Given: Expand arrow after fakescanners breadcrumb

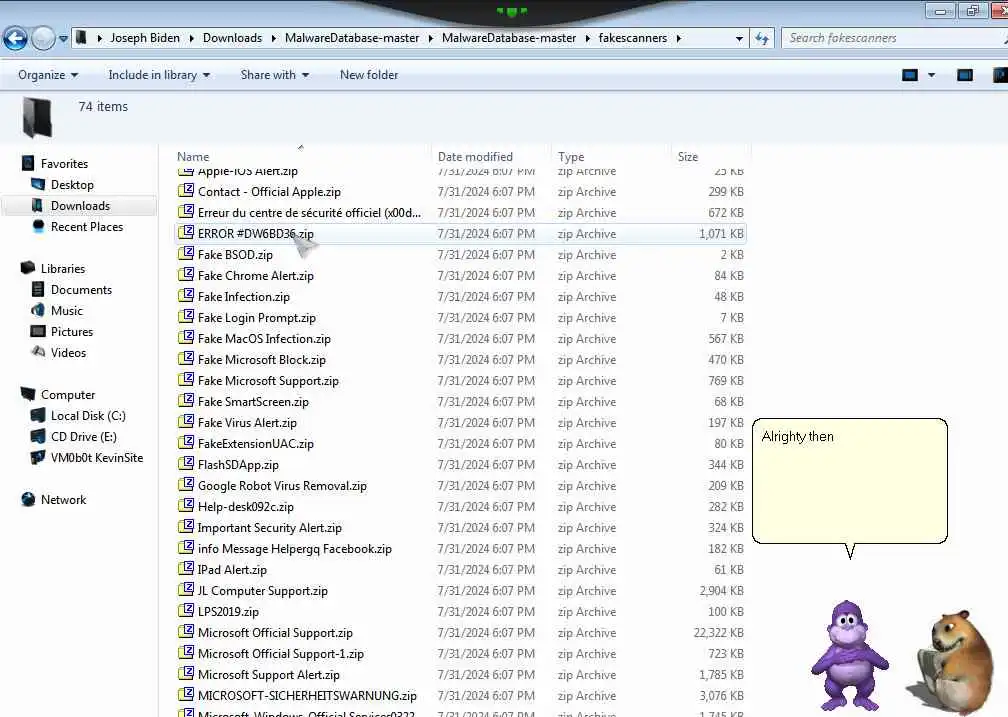Looking at the screenshot, I should click(678, 39).
